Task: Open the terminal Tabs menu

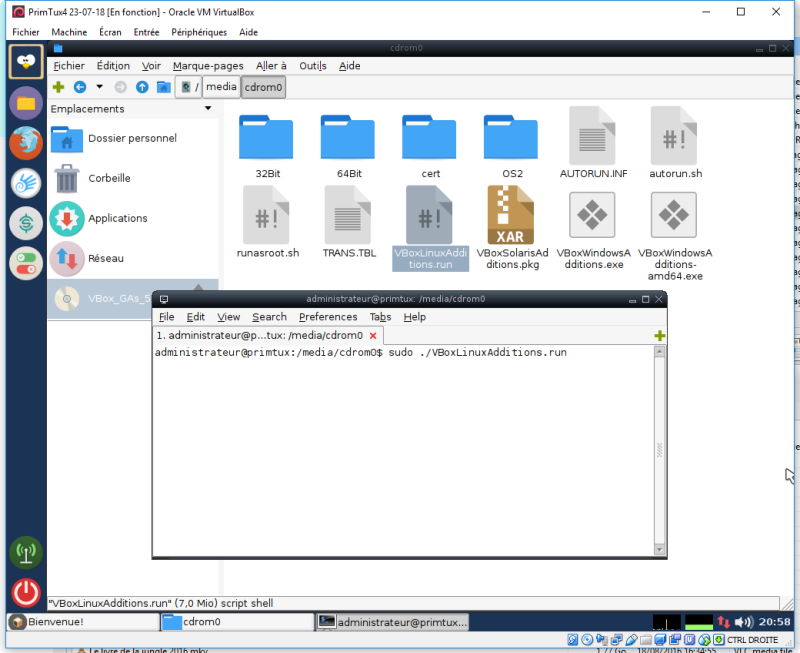Action: coord(380,317)
